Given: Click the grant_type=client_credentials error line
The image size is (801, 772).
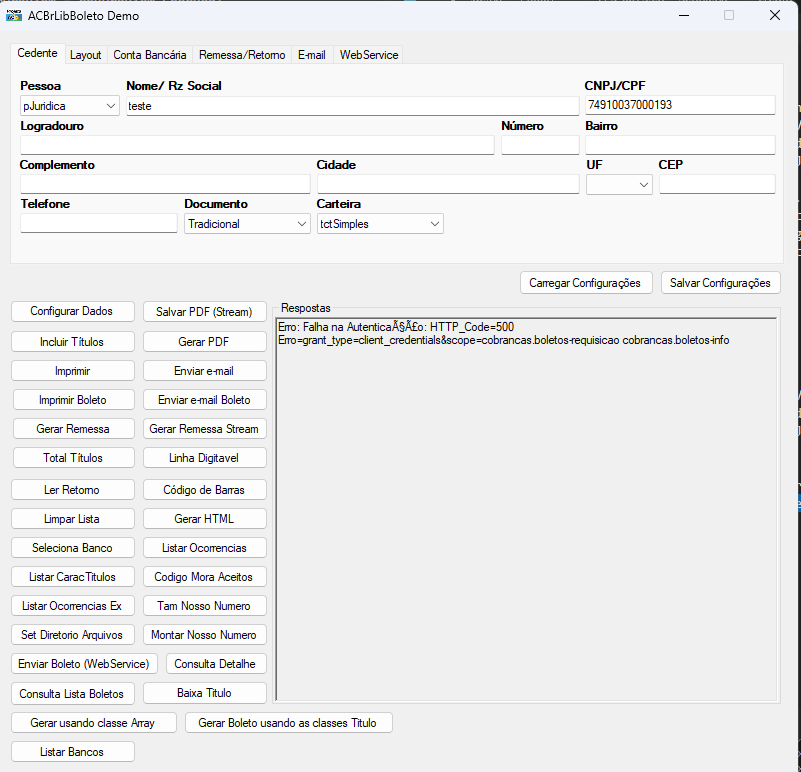Looking at the screenshot, I should pos(504,340).
